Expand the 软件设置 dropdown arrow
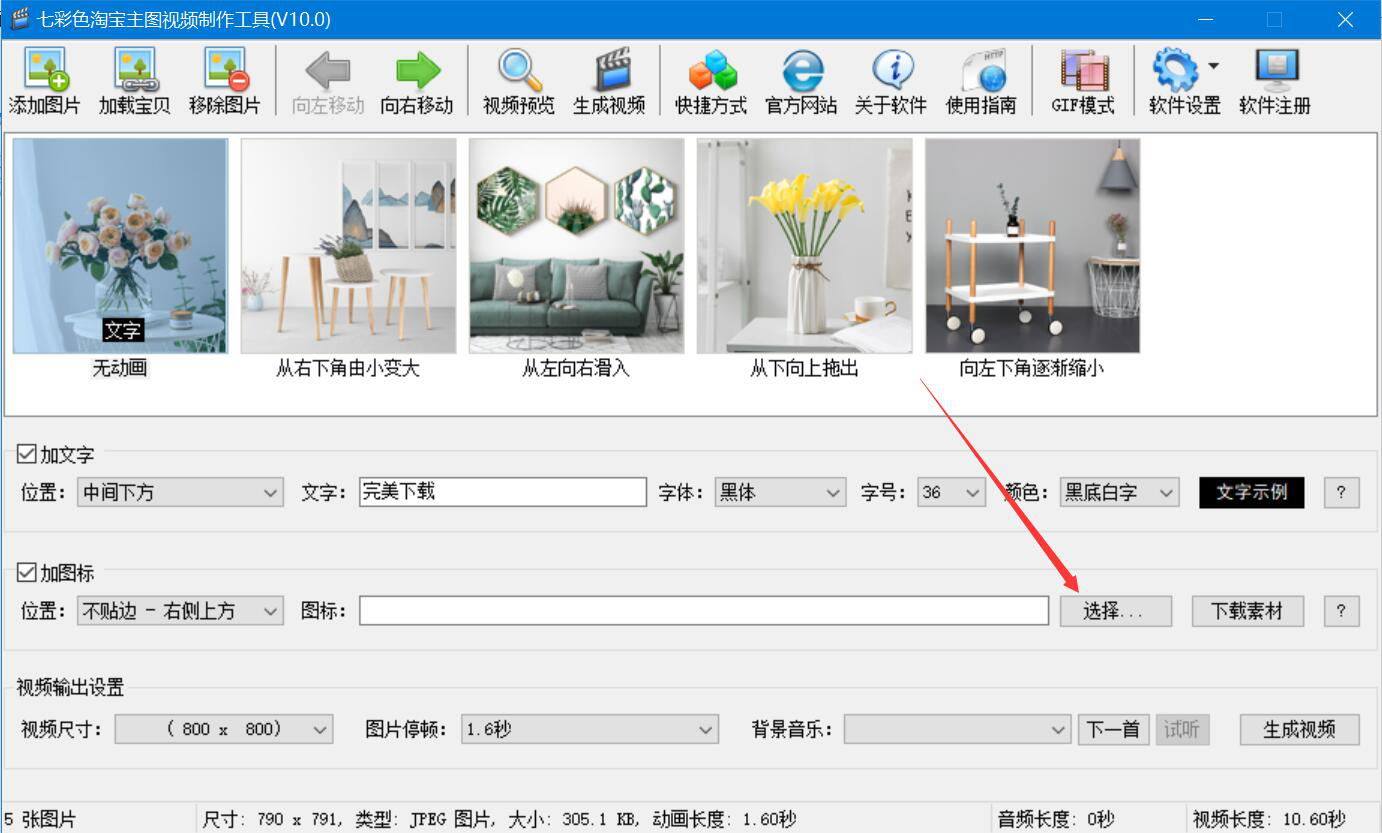The height and width of the screenshot is (833, 1382). pyautogui.click(x=1213, y=66)
